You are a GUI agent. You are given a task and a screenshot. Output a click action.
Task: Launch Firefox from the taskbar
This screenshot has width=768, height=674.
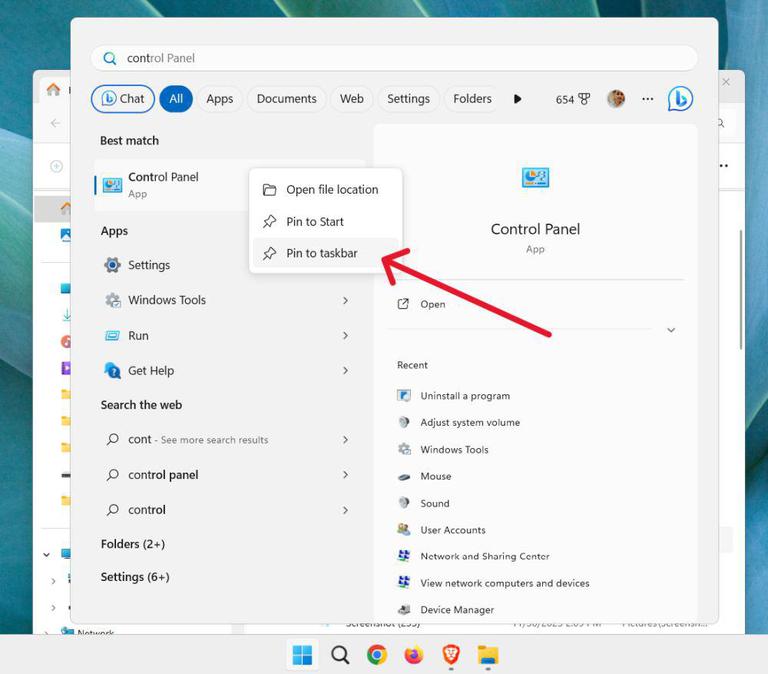[x=414, y=655]
